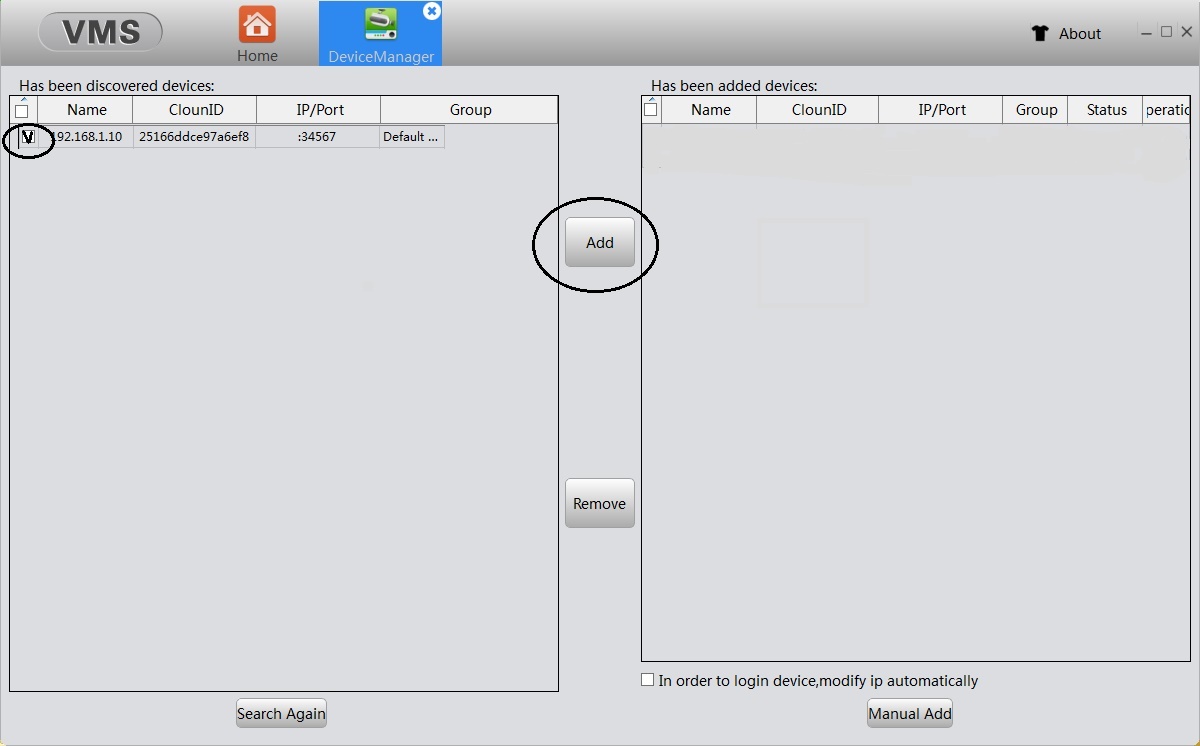Enable modify ip automatically option
The image size is (1200, 746).
click(648, 680)
